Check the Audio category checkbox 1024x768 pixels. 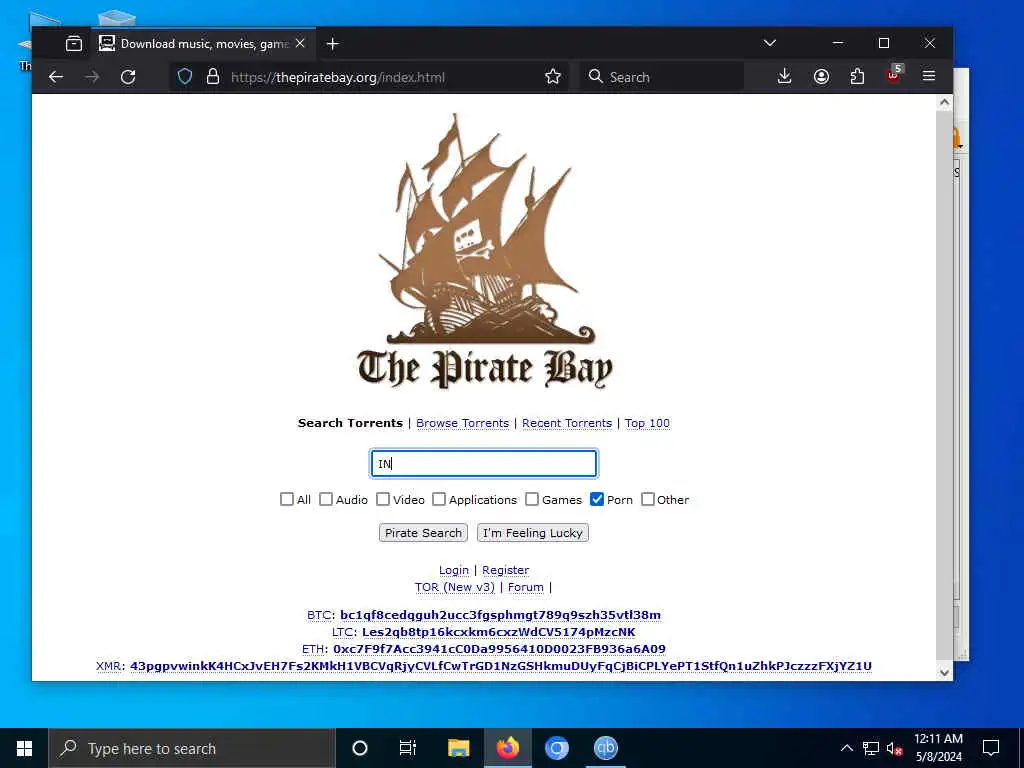(x=326, y=500)
